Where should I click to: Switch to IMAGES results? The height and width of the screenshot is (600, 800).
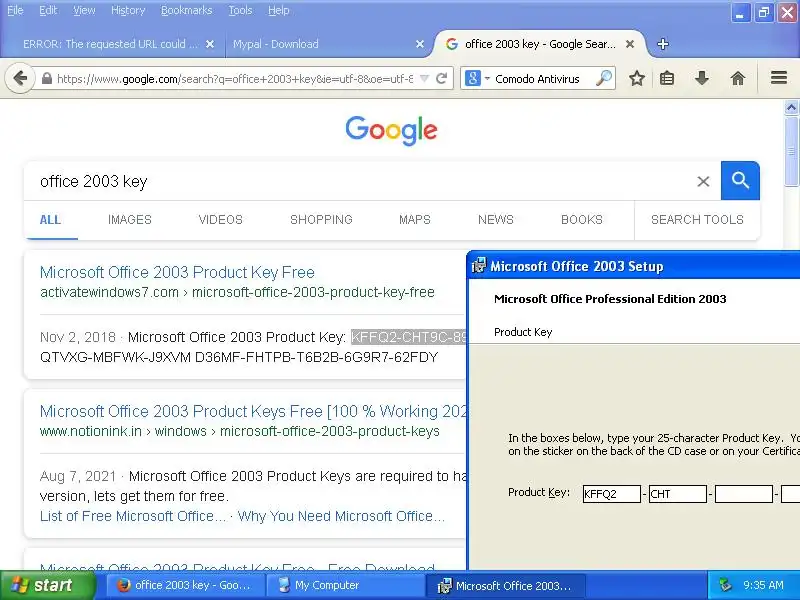pos(130,220)
